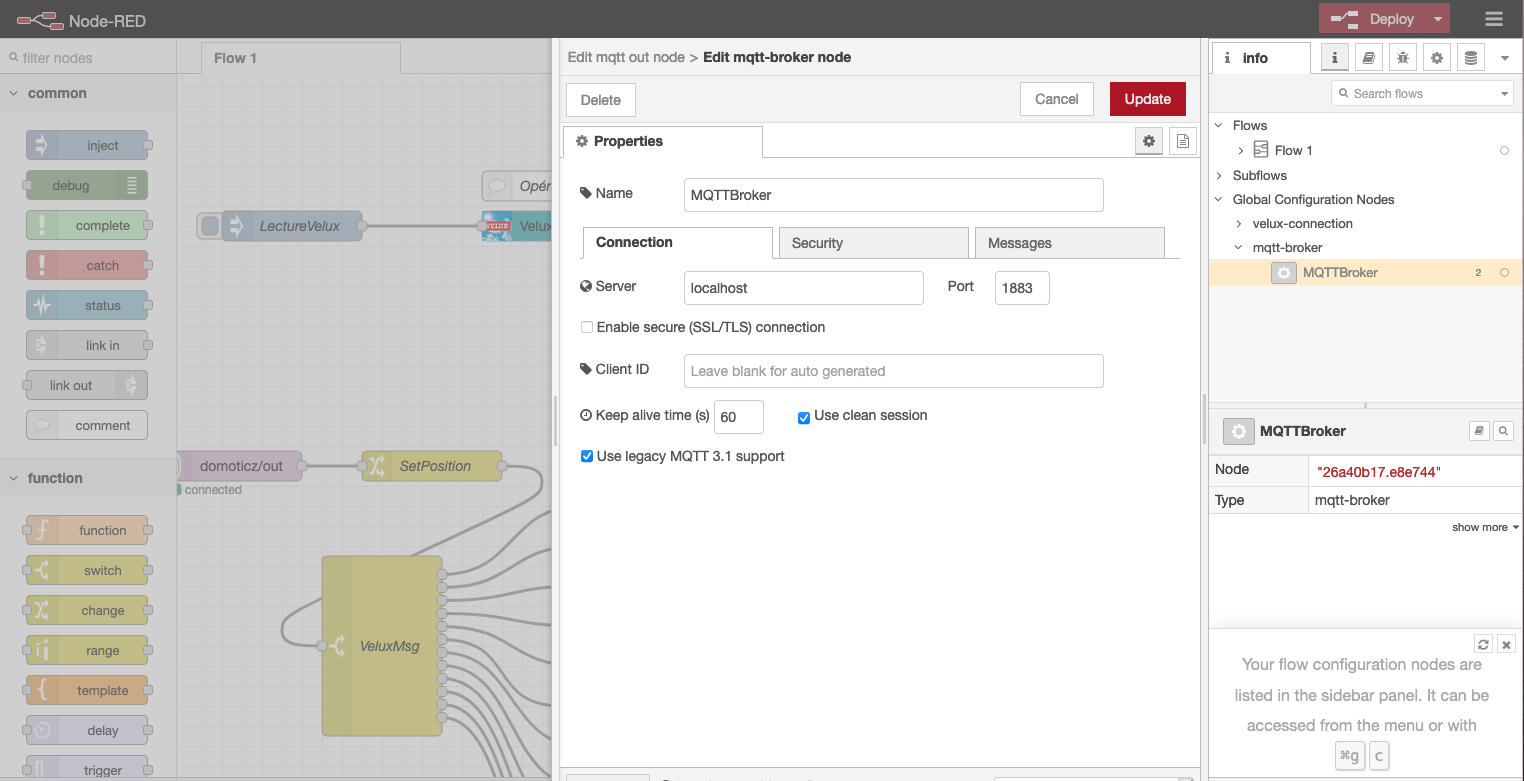
Task: Disable Use legacy MQTT 3.1 support
Action: tap(587, 456)
